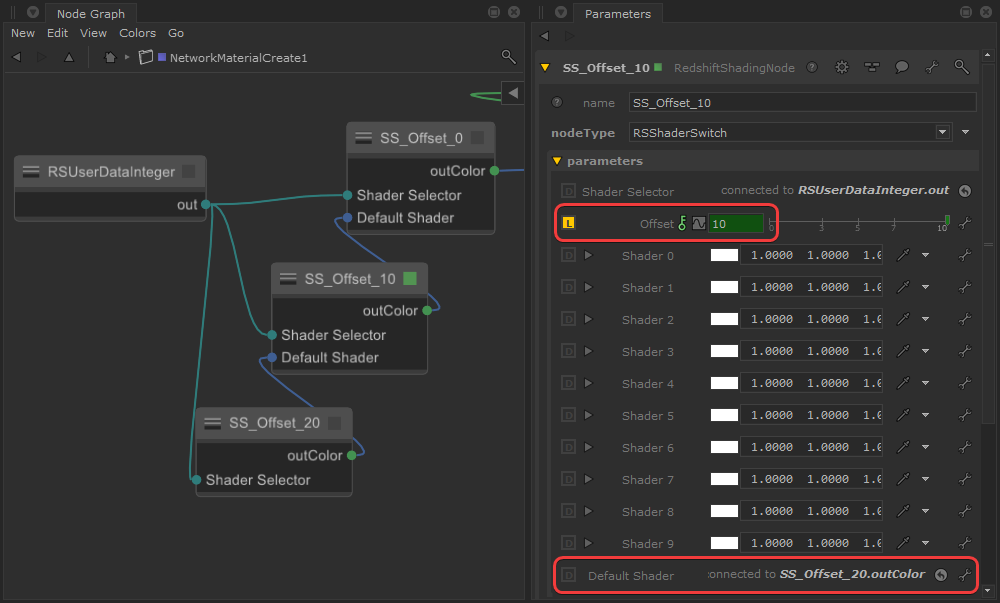Open Shader 3 color options dropdown arrow
This screenshot has width=1000, height=603.
pos(925,351)
